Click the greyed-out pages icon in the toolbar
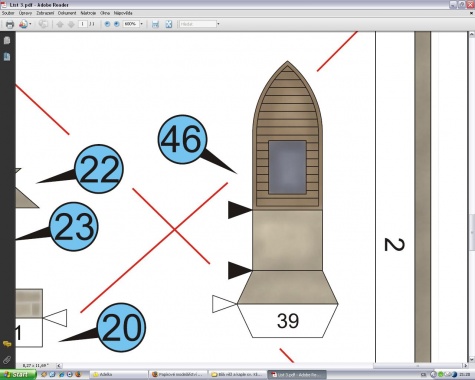The width and height of the screenshot is (475, 380). point(43,24)
